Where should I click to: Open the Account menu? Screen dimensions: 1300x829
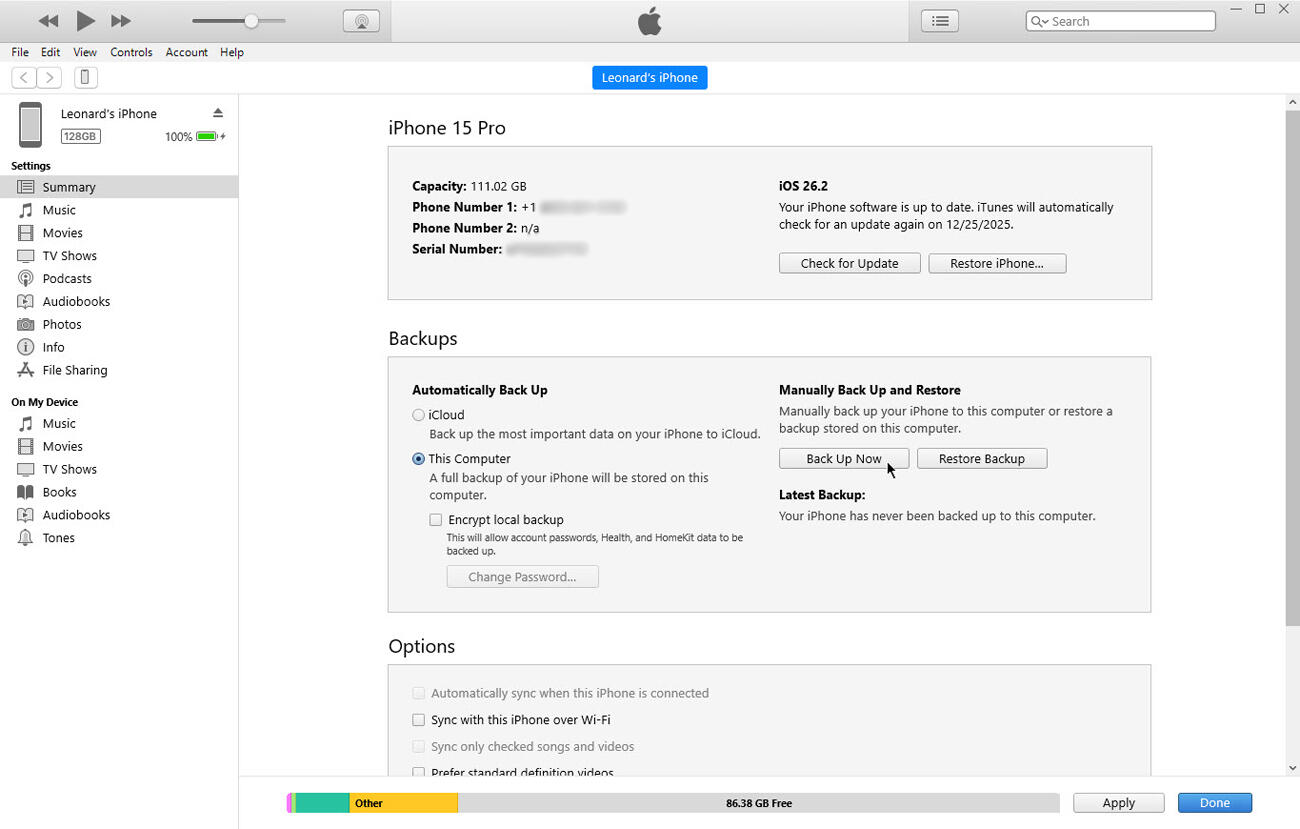tap(186, 52)
